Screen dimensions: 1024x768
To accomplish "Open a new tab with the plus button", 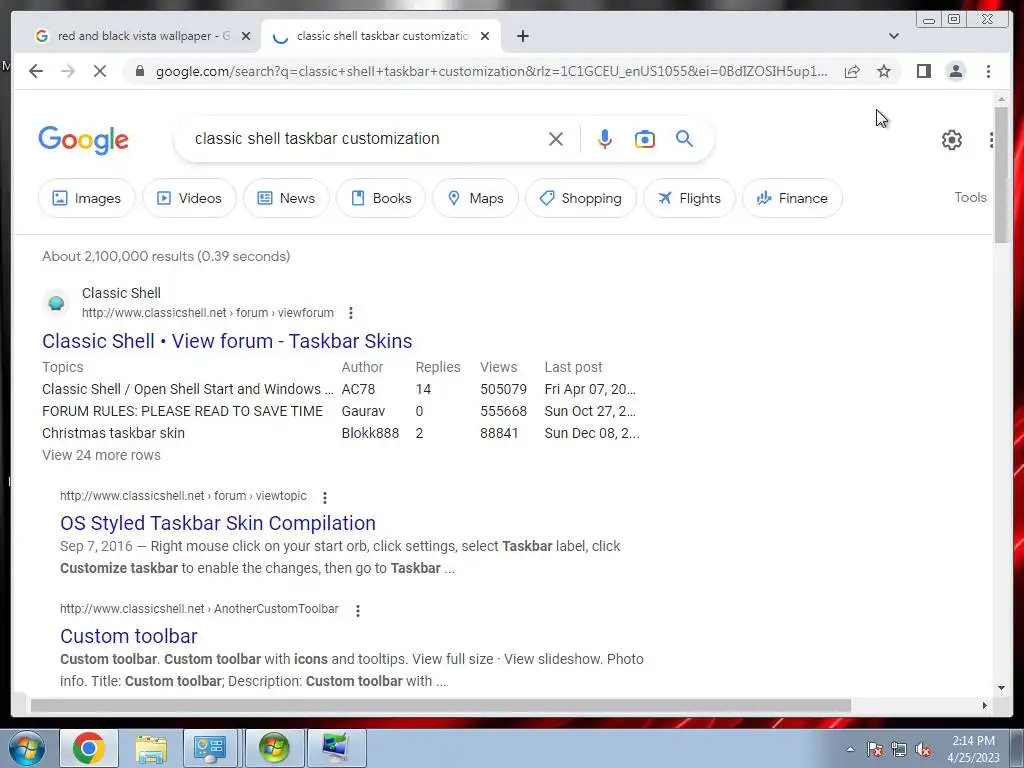I will coord(522,36).
